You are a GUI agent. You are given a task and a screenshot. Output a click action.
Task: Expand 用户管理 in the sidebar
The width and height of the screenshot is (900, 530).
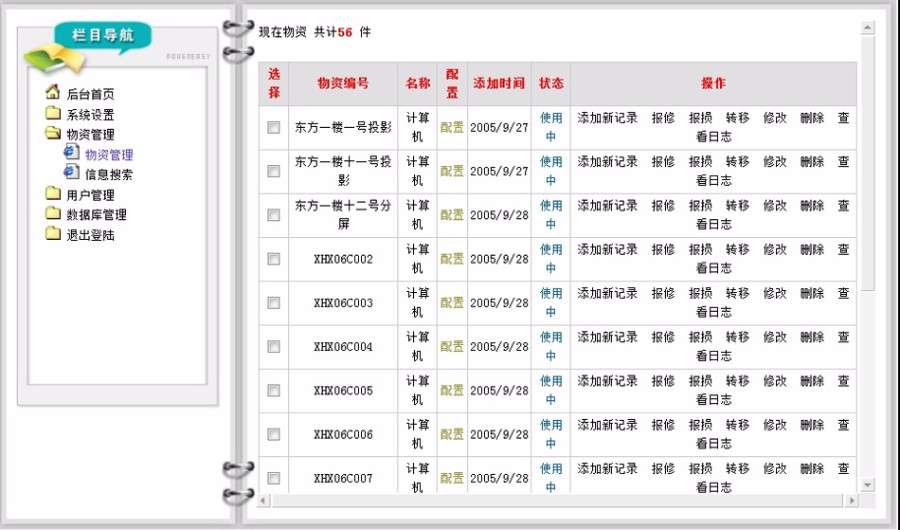[91, 195]
